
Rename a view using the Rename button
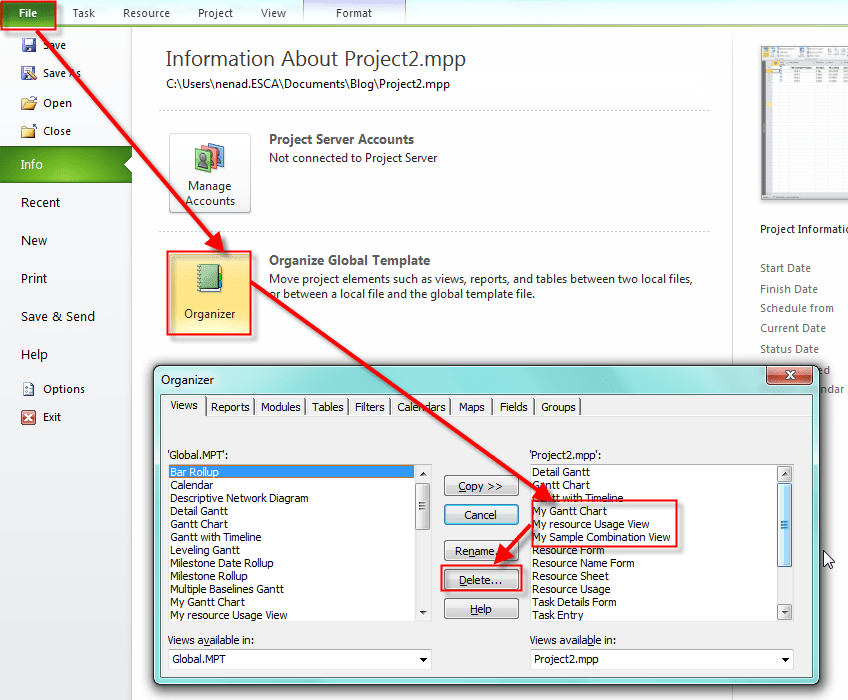481,550
